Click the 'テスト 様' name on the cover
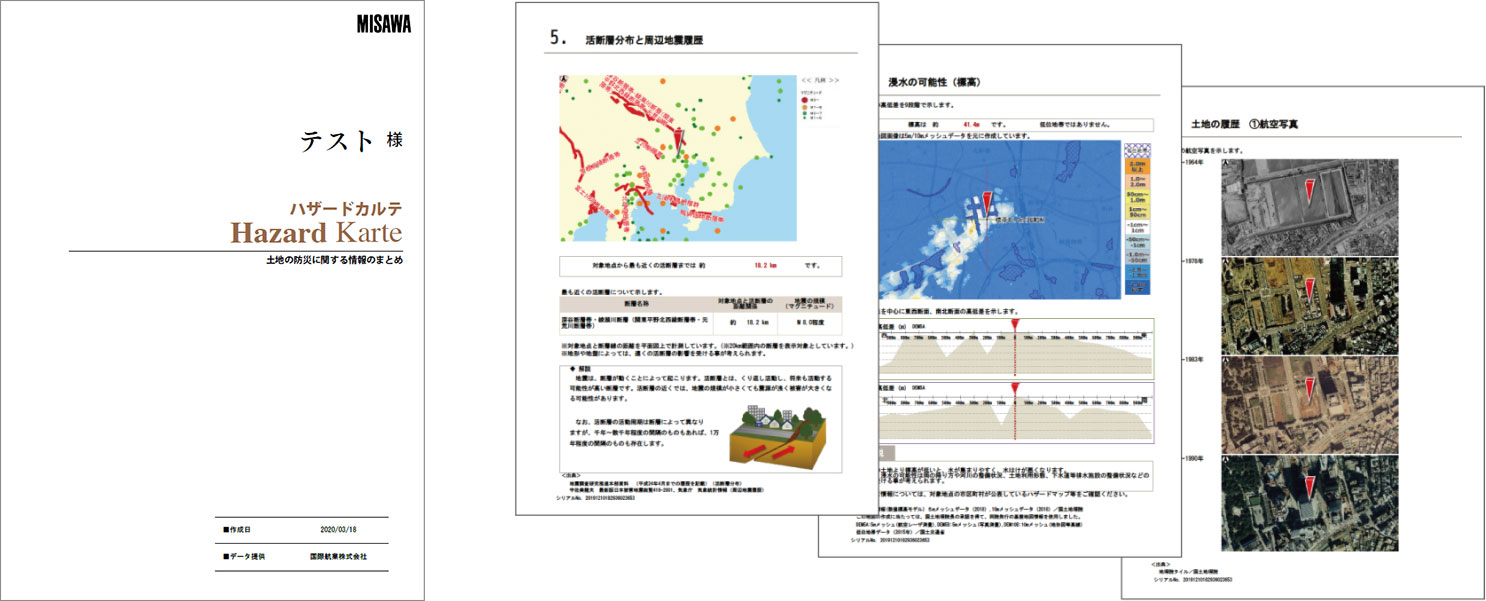 coord(352,141)
